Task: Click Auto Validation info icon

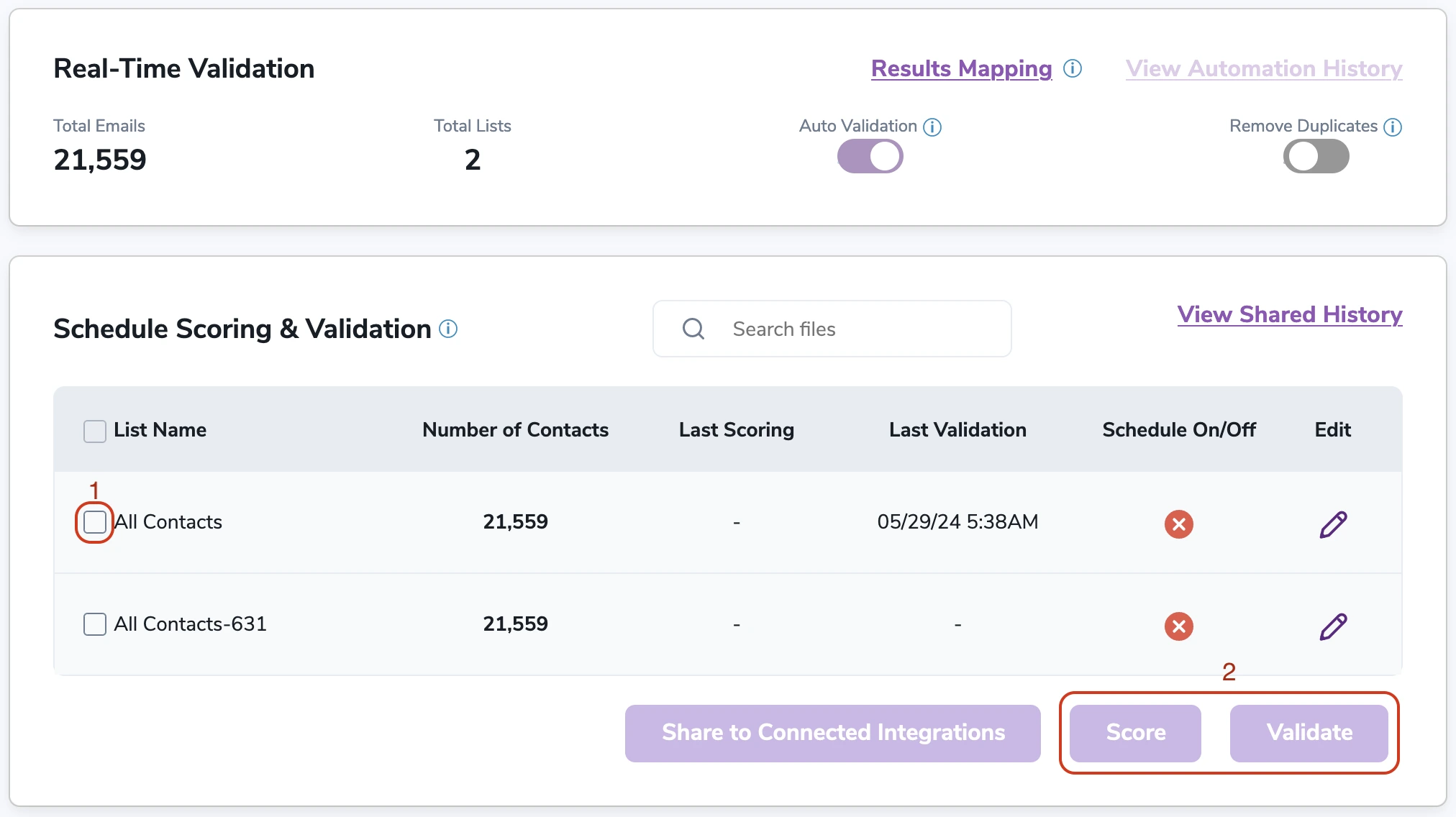Action: [932, 127]
